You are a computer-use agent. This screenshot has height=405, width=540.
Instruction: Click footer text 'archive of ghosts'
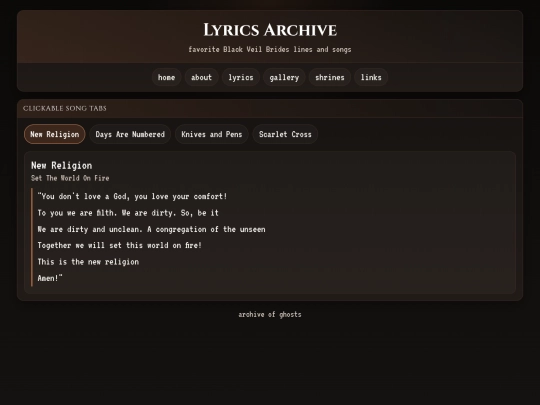click(270, 314)
